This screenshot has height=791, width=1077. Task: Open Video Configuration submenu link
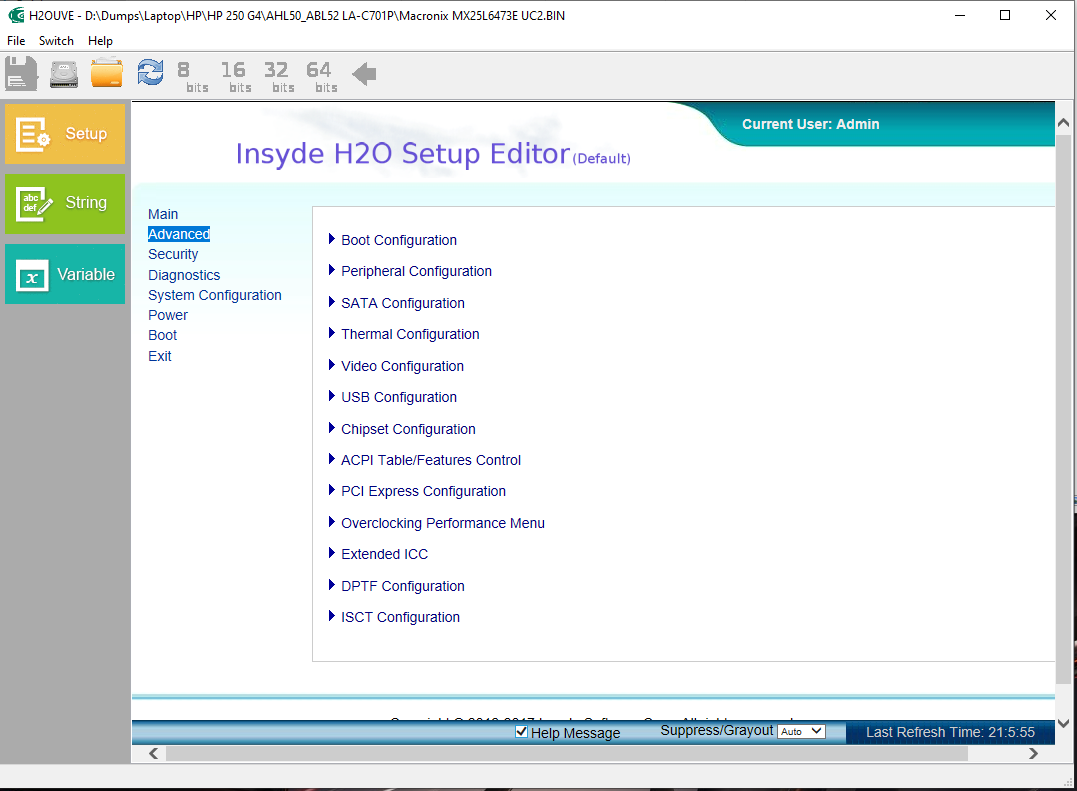(x=403, y=366)
